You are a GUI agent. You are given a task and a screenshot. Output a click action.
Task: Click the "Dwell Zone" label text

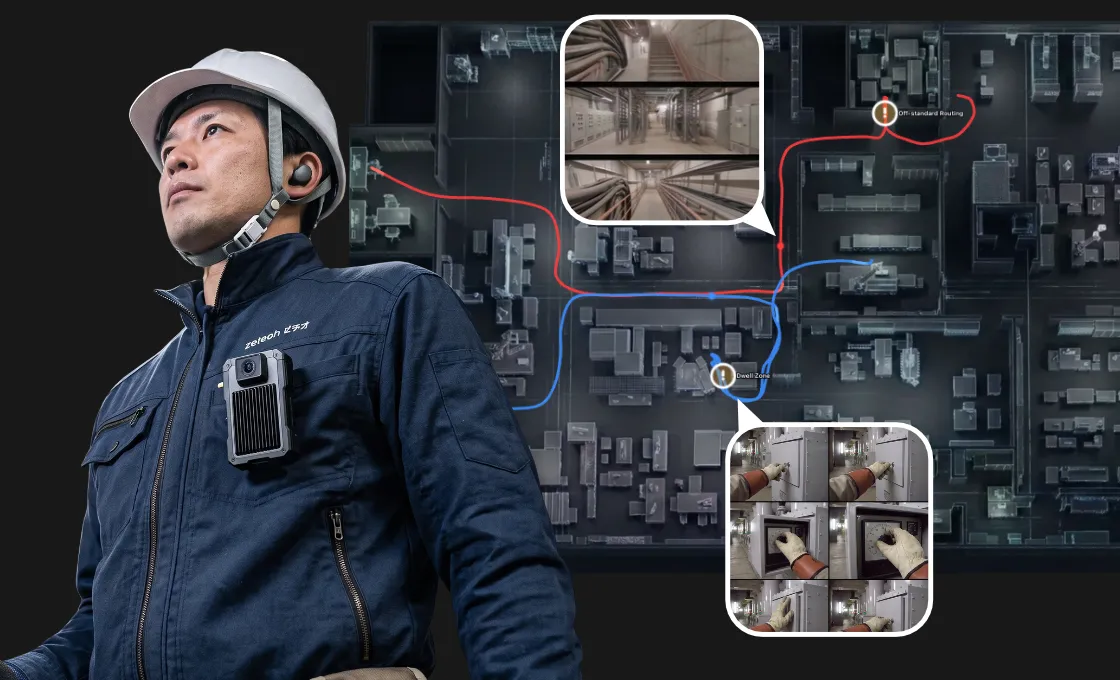point(754,376)
